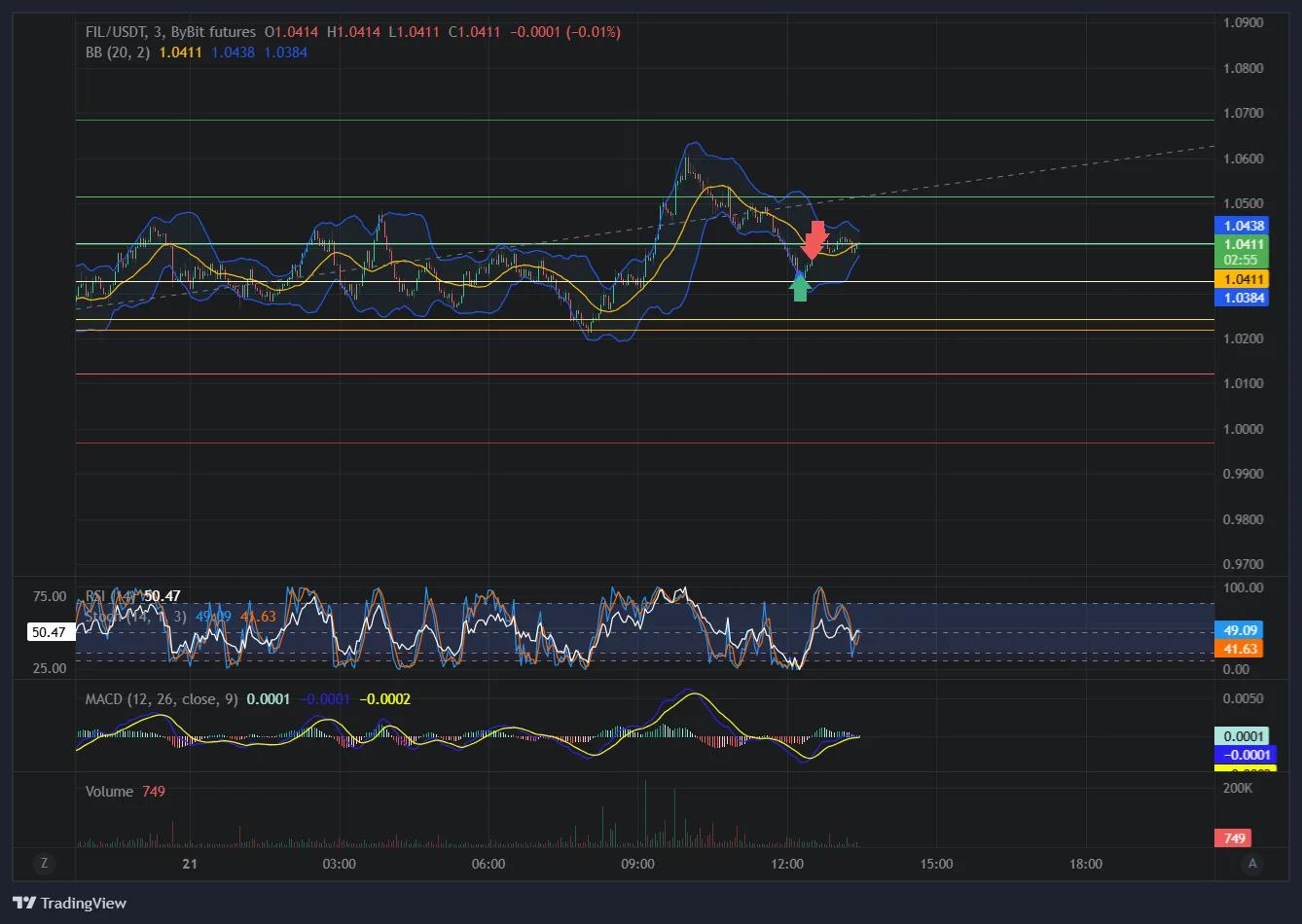This screenshot has height=924, width=1302.
Task: Click the blue 49.09 stochastic axis label
Action: tap(1239, 630)
